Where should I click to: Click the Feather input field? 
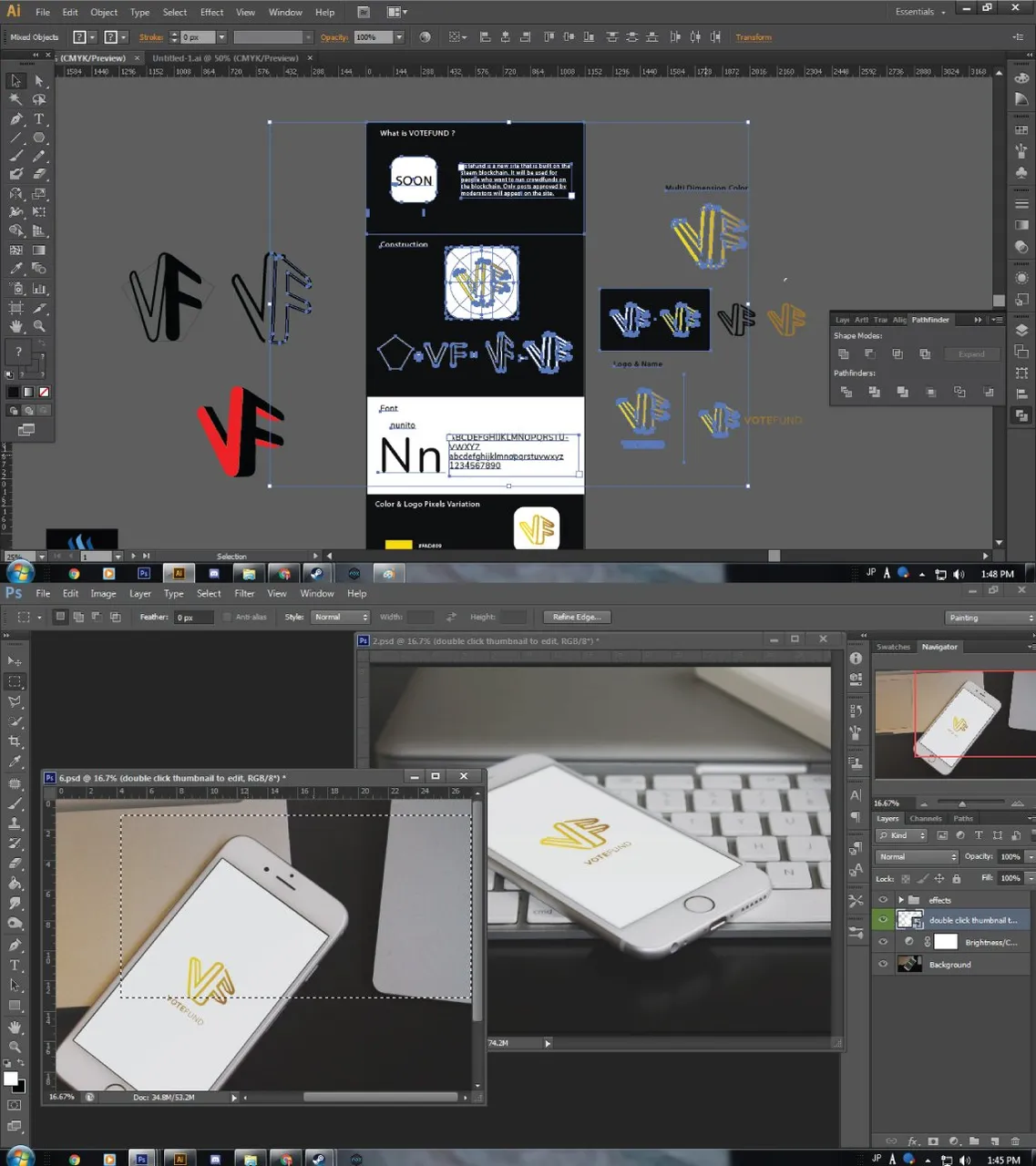194,617
